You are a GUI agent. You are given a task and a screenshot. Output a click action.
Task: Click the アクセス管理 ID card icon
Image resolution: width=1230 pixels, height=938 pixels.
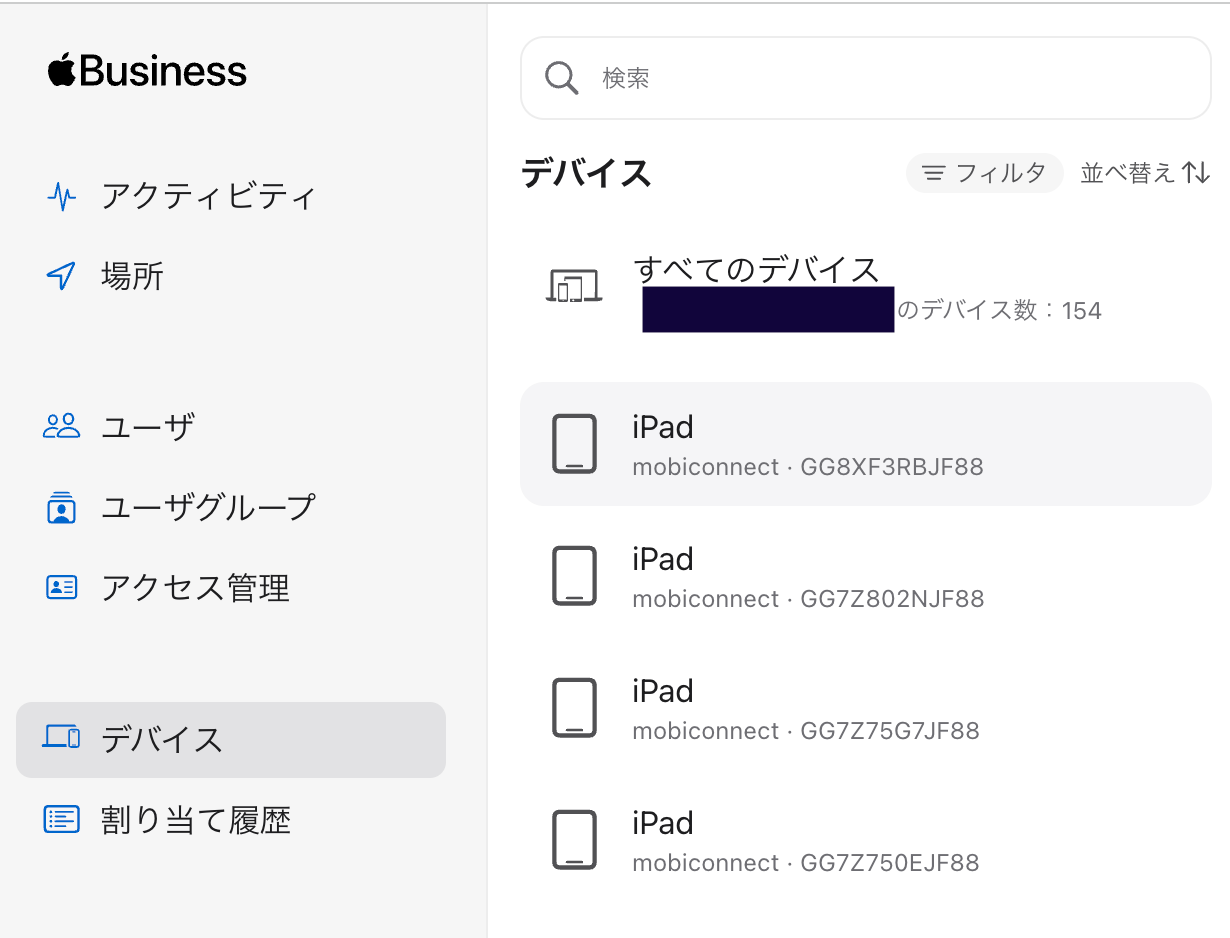tap(62, 587)
